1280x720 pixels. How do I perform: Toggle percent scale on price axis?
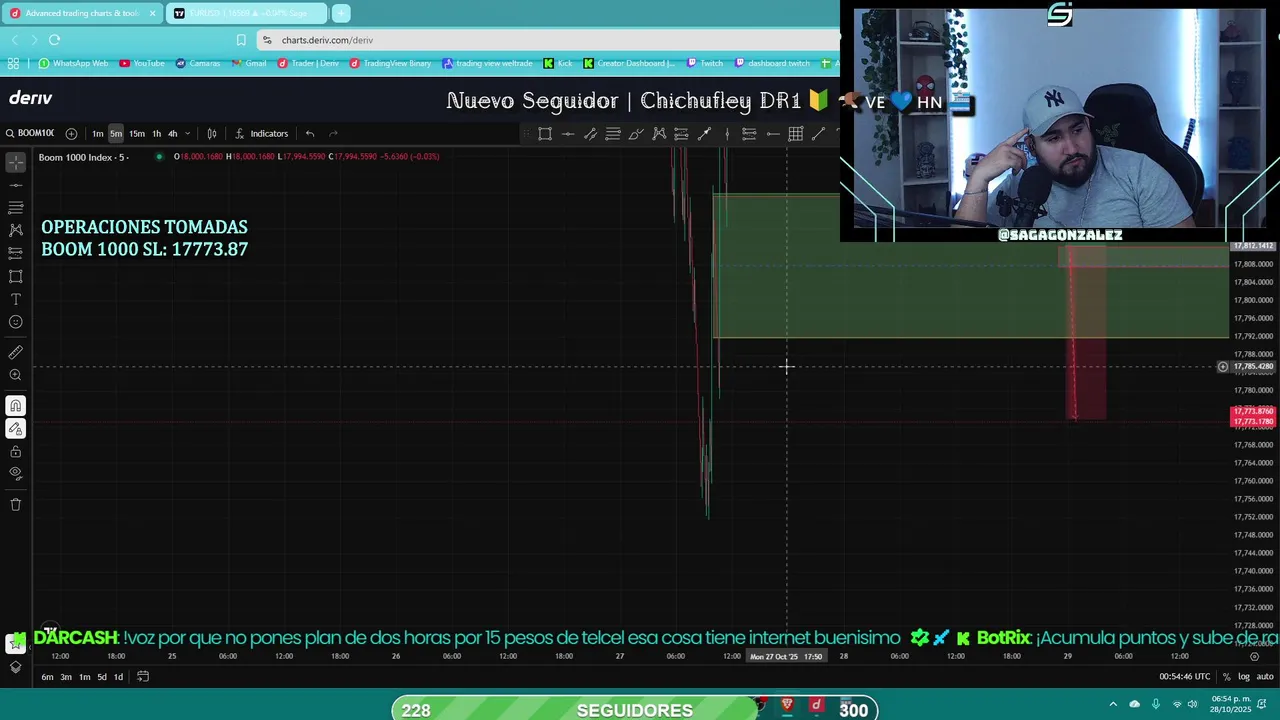(1226, 677)
